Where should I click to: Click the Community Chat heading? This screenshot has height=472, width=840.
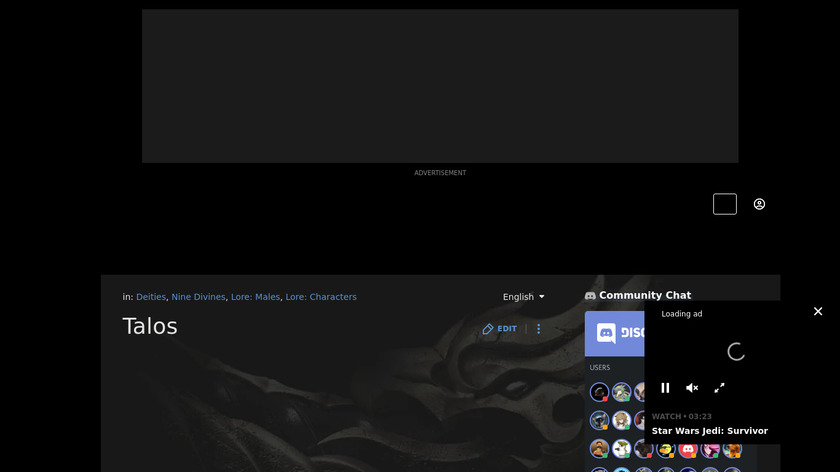pos(645,295)
